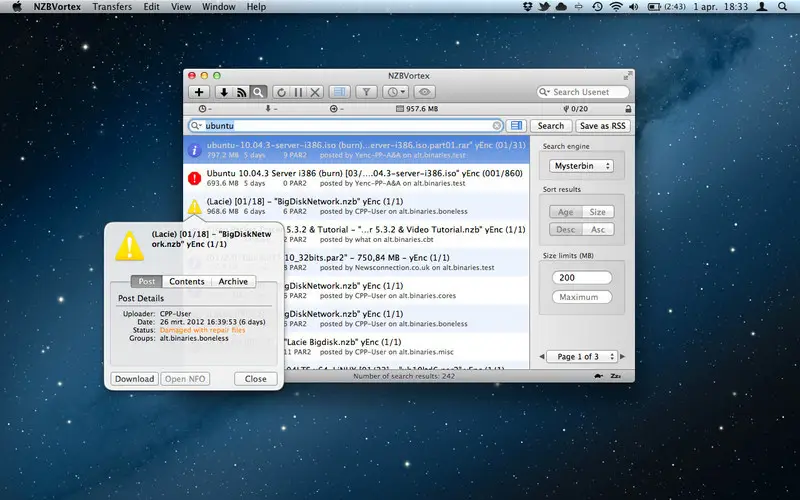Click Save as RSS button
This screenshot has height=500, width=800.
603,126
